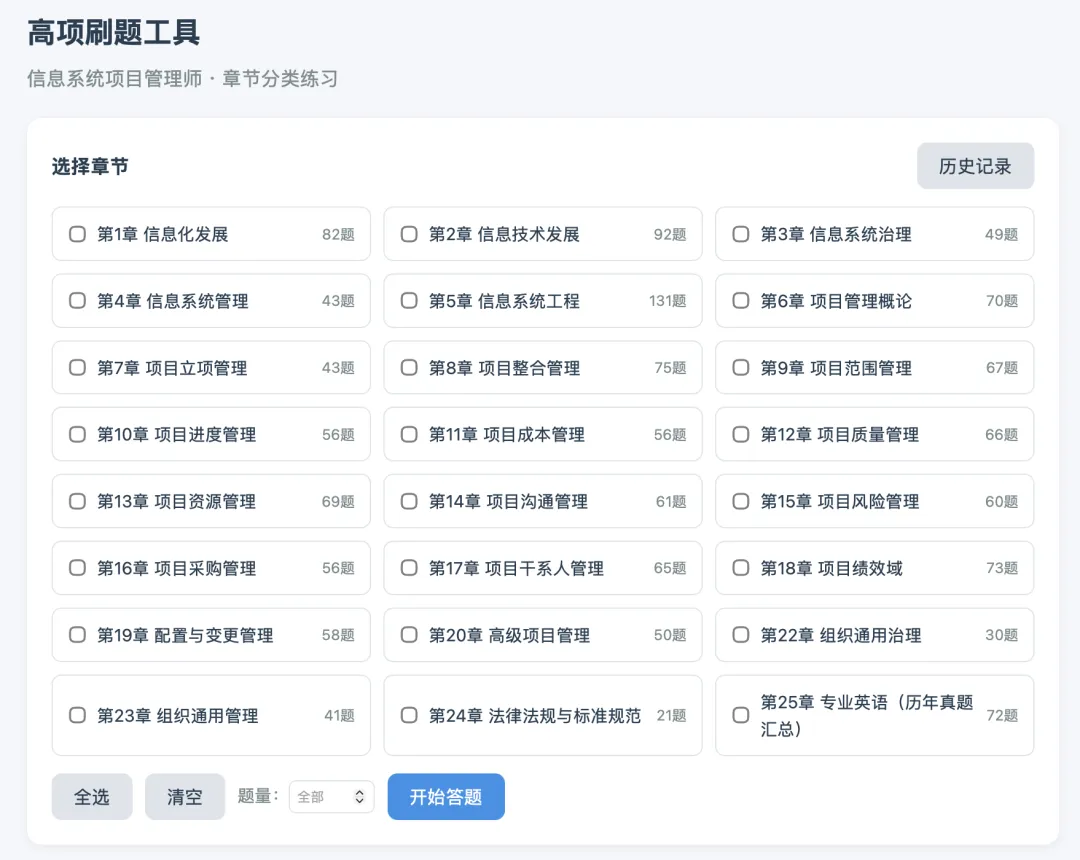Tick the 第13章 项目资源管理 checkbox
Image resolution: width=1080 pixels, height=860 pixels.
[x=77, y=501]
